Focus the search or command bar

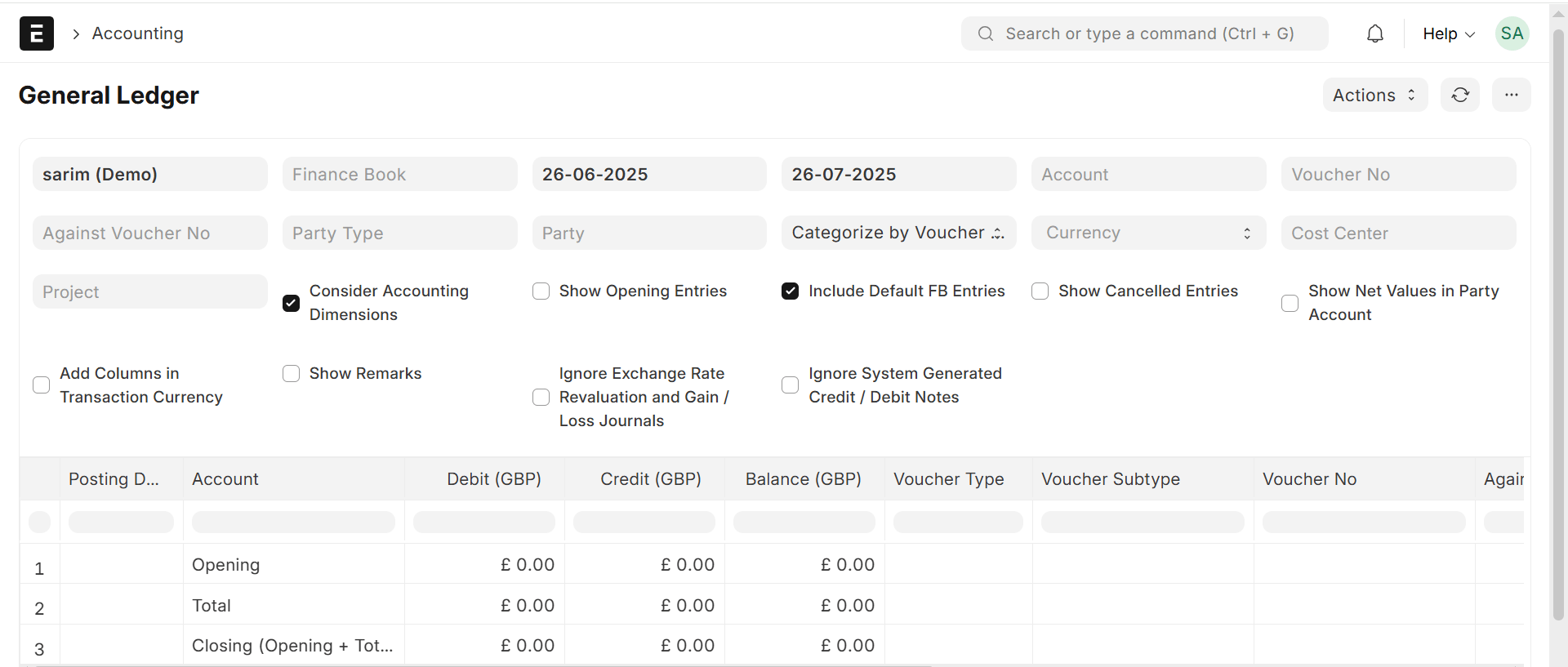[x=1145, y=33]
